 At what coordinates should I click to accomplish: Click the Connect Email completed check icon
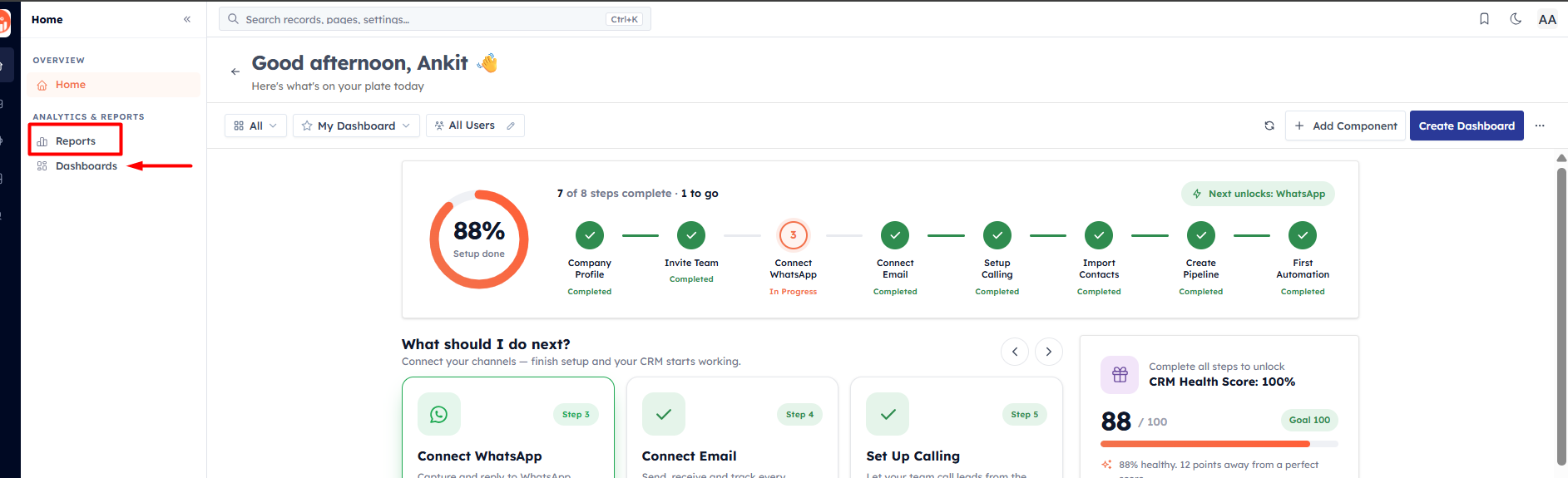(x=895, y=235)
